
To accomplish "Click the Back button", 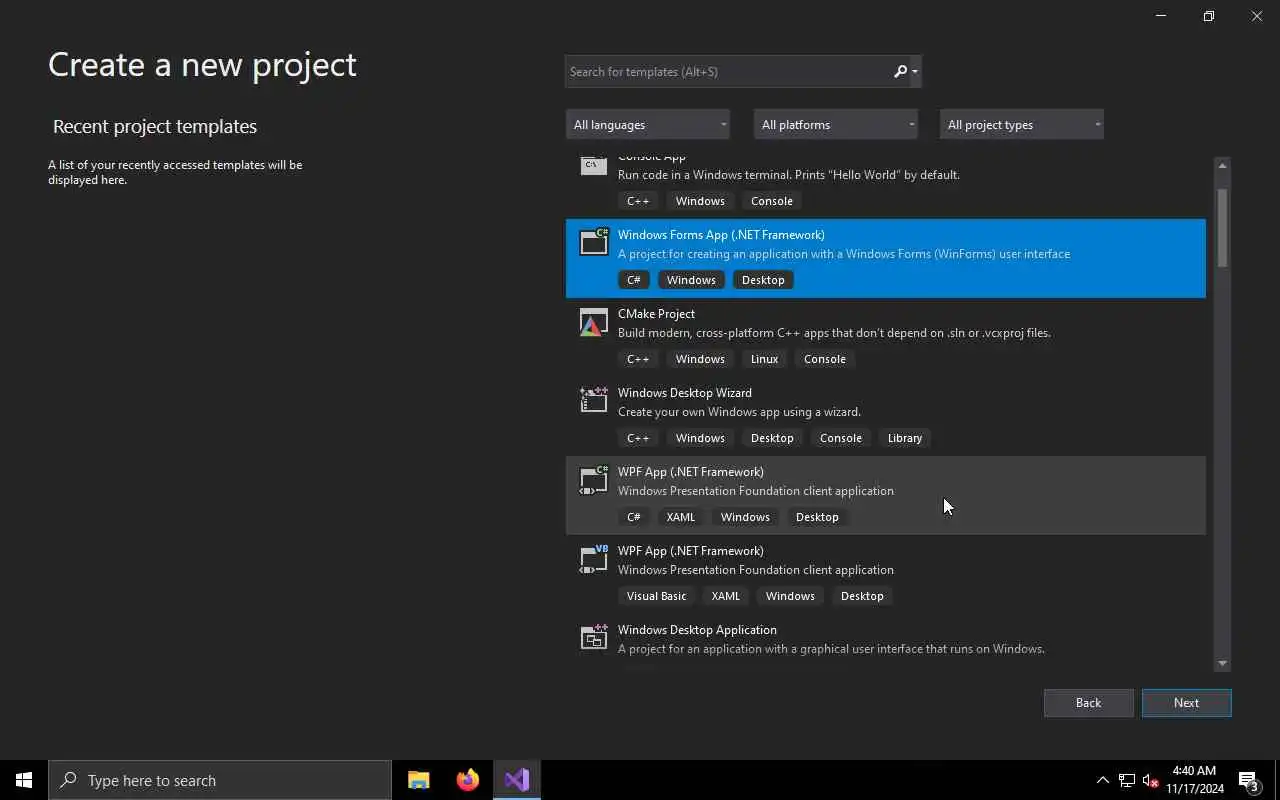I will tap(1089, 703).
